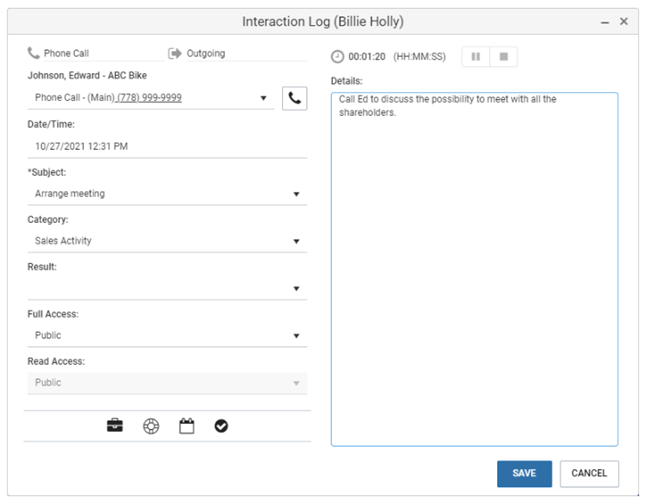Click the Date/Time input field
Image resolution: width=646 pixels, height=504 pixels.
tap(166, 146)
